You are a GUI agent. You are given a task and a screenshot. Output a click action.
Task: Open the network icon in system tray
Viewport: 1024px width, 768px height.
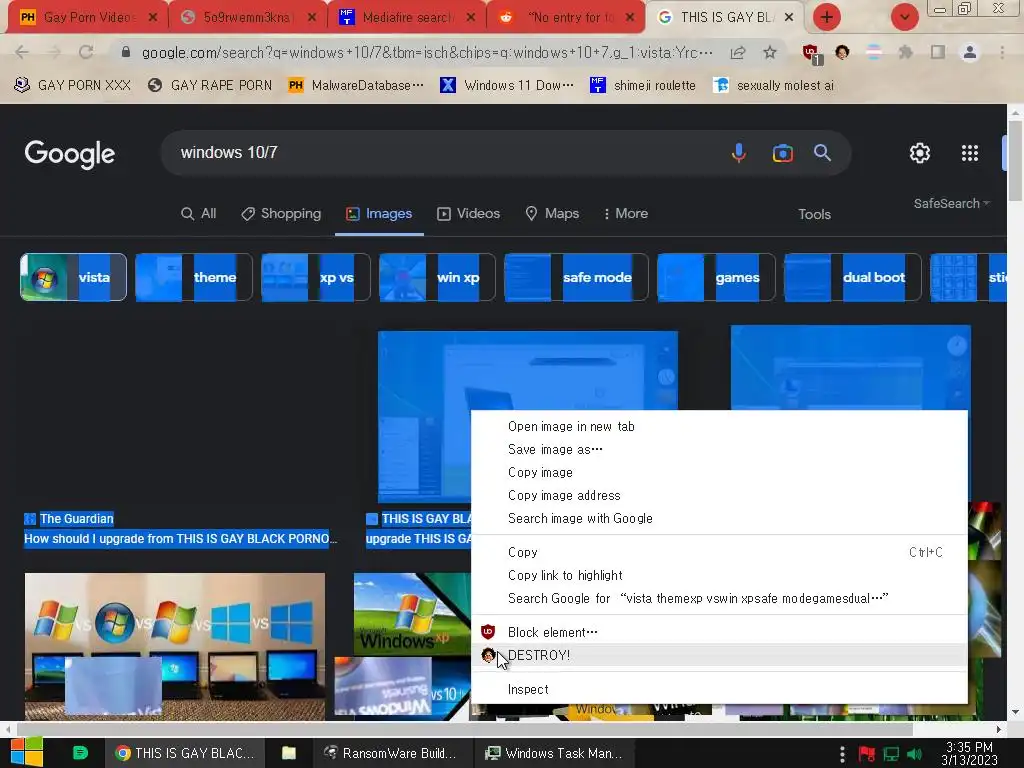pos(891,754)
